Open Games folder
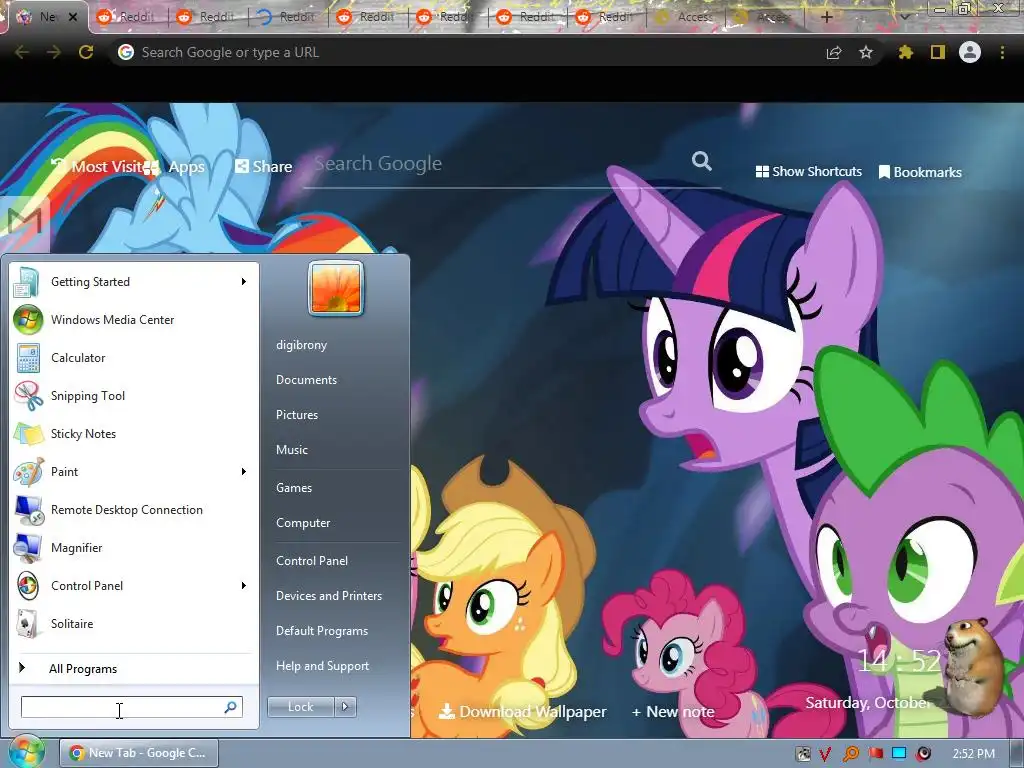The image size is (1024, 768). (x=294, y=488)
